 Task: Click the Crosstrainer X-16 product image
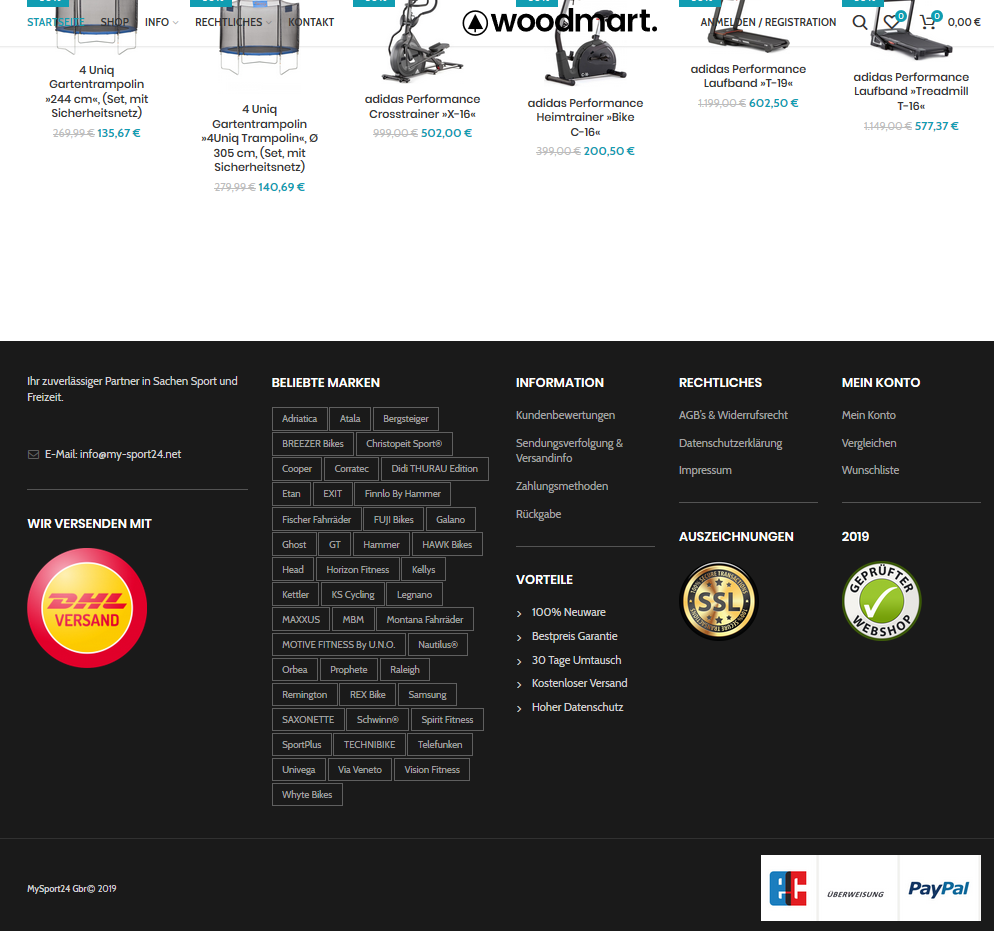tap(420, 42)
